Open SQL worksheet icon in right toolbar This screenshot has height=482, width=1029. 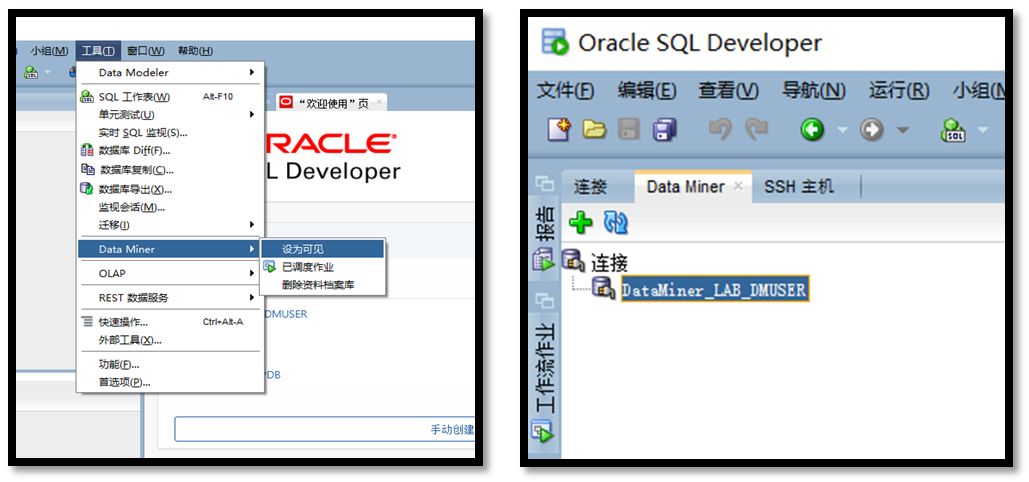(953, 129)
